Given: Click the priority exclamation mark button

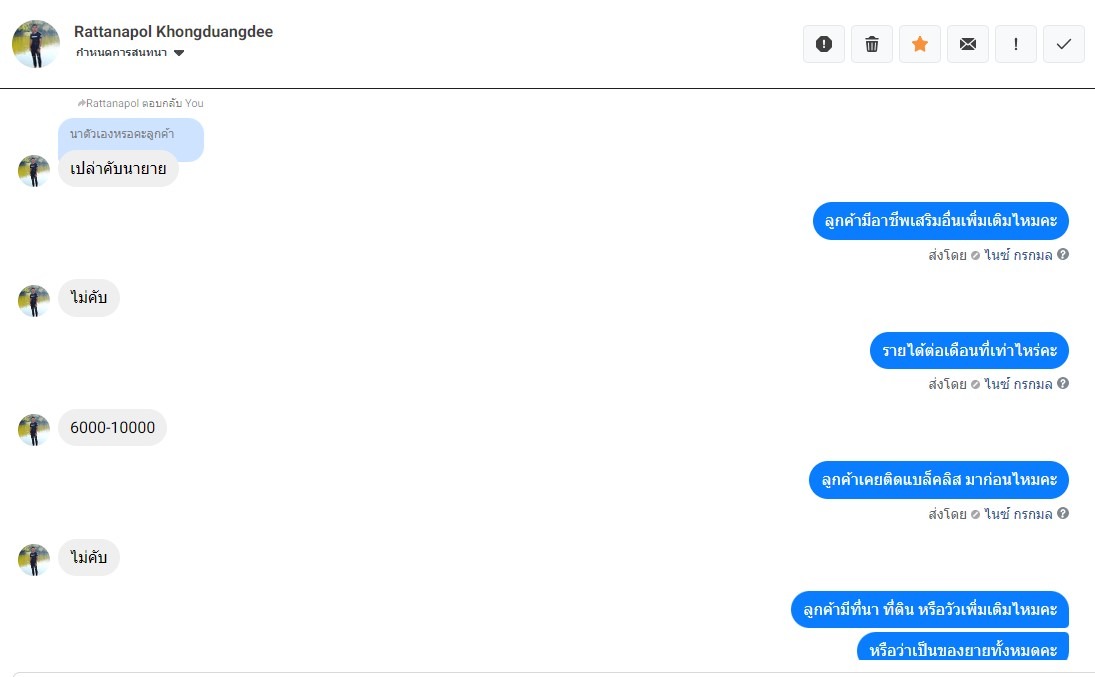Looking at the screenshot, I should [1016, 44].
